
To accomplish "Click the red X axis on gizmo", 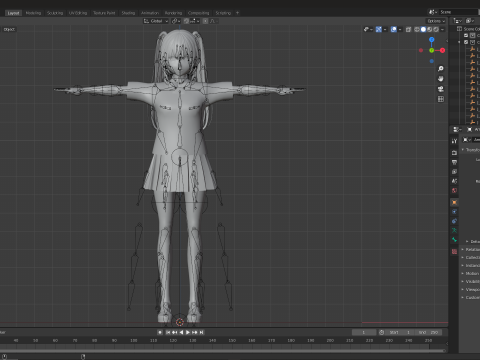I will (x=442, y=50).
